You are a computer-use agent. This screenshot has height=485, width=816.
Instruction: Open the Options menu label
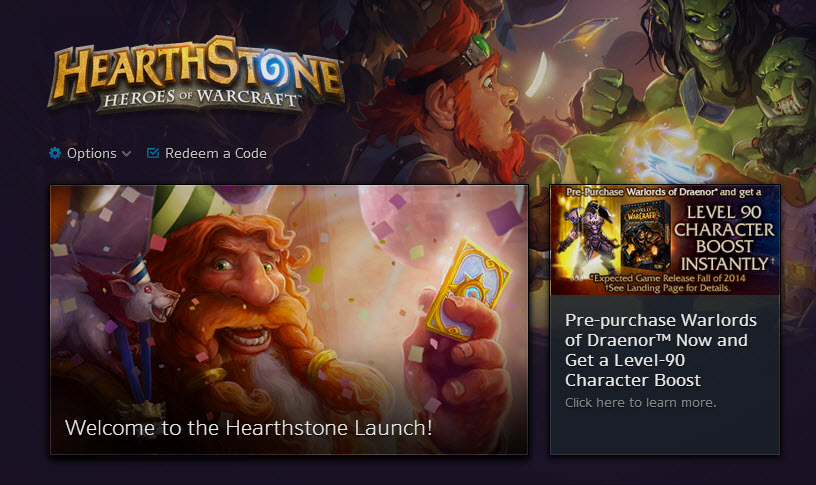click(92, 153)
